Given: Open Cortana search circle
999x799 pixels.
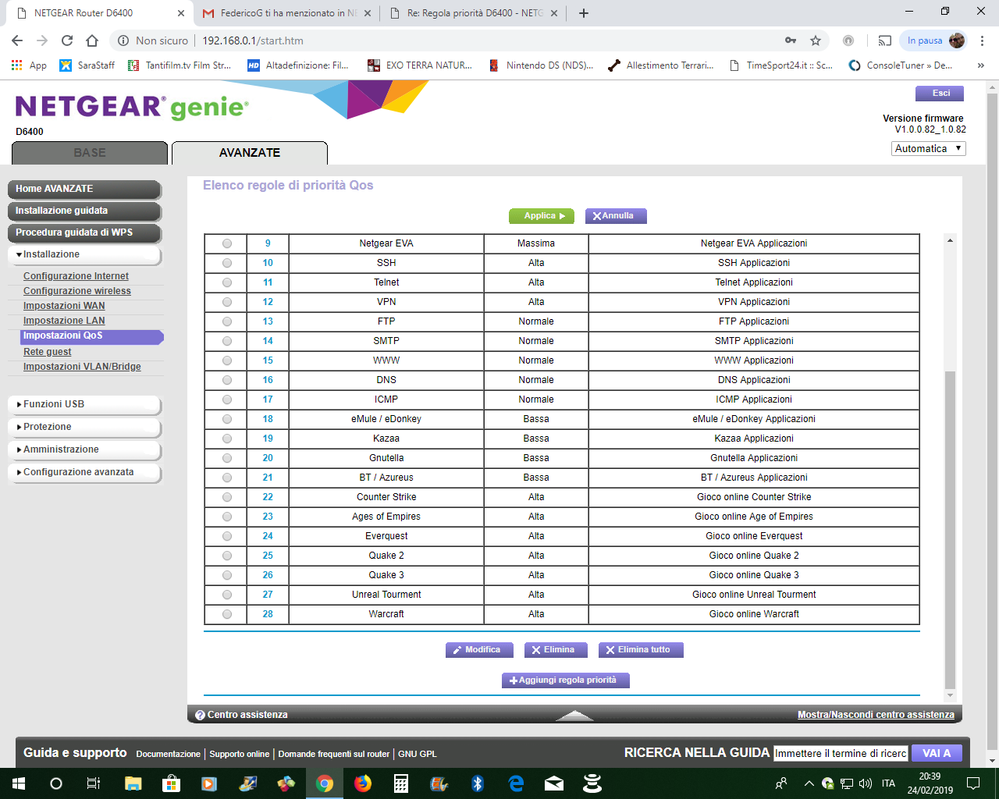Looking at the screenshot, I should (x=56, y=784).
